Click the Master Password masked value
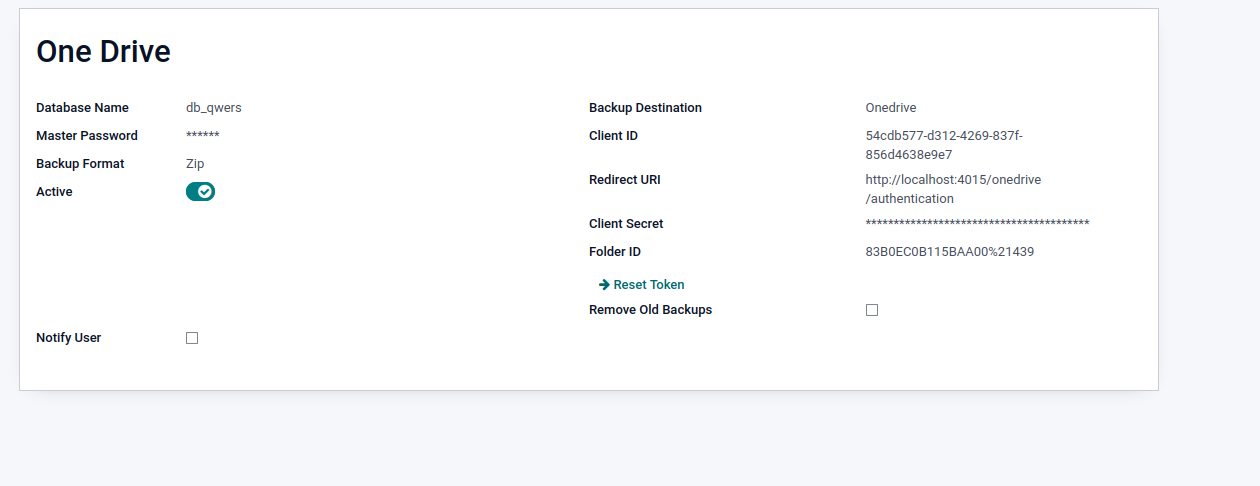The width and height of the screenshot is (1260, 486). pos(203,136)
